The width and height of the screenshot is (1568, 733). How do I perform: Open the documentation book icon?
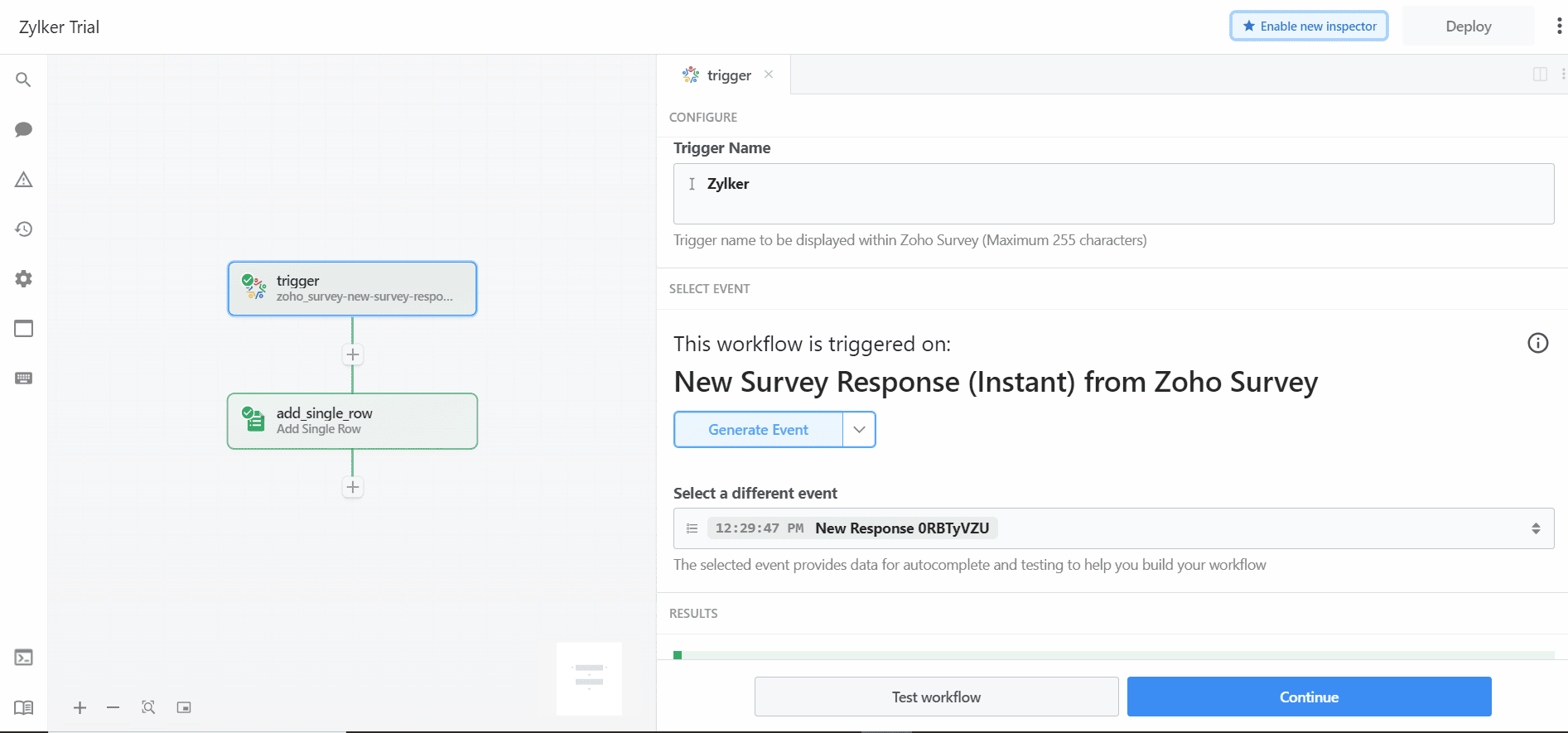pos(23,707)
